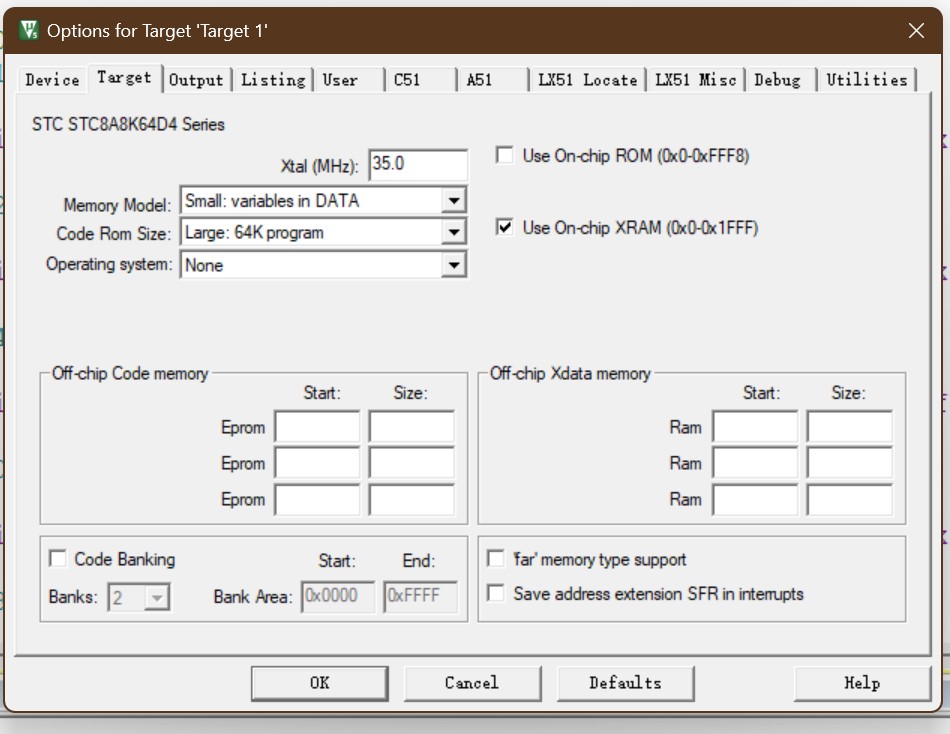The height and width of the screenshot is (734, 950).
Task: Click the Keil uVision title bar icon
Action: tap(30, 31)
